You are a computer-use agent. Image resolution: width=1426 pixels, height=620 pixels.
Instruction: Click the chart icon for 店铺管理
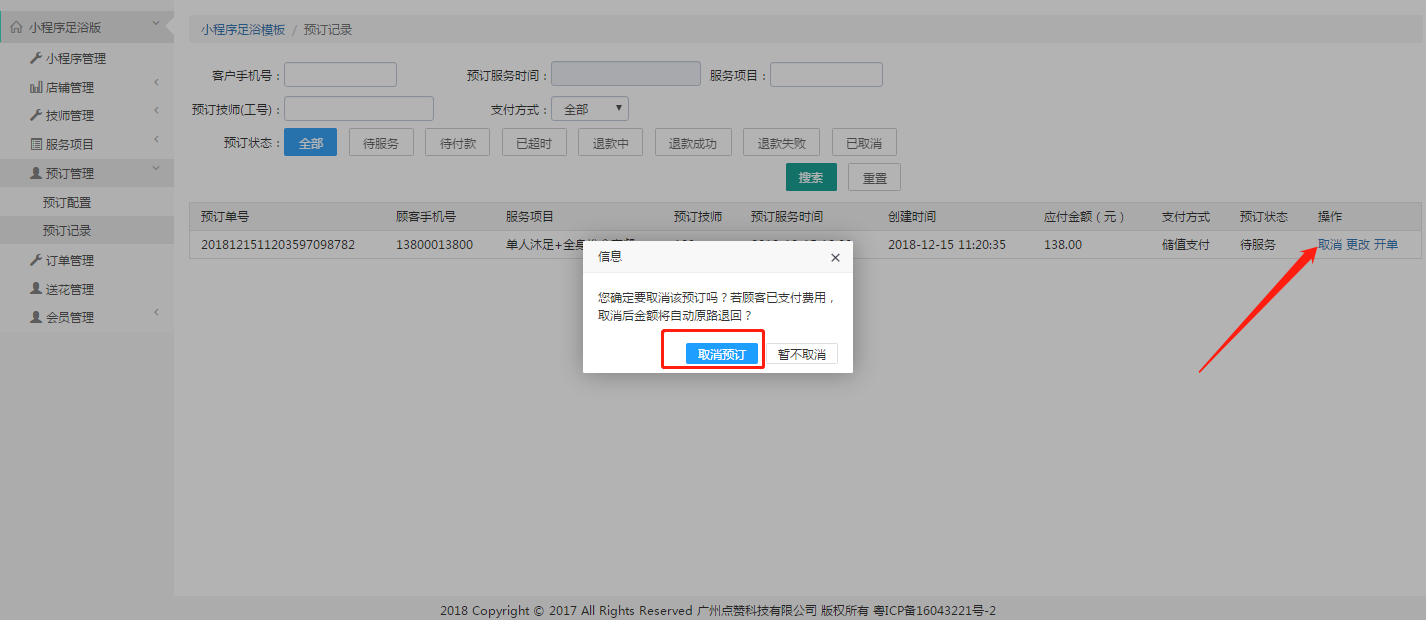pos(36,87)
